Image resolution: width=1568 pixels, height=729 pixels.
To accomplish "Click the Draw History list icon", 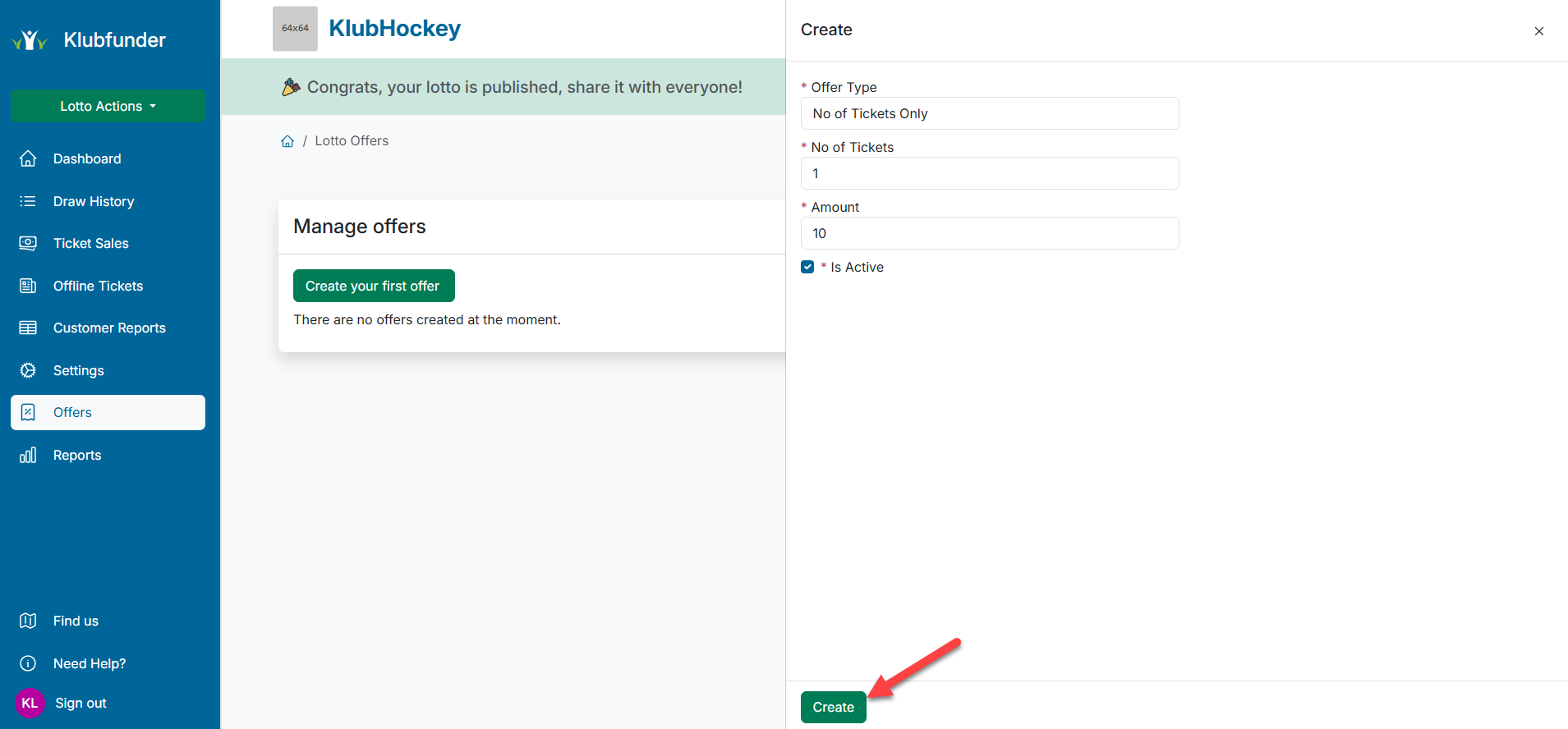I will pyautogui.click(x=28, y=201).
